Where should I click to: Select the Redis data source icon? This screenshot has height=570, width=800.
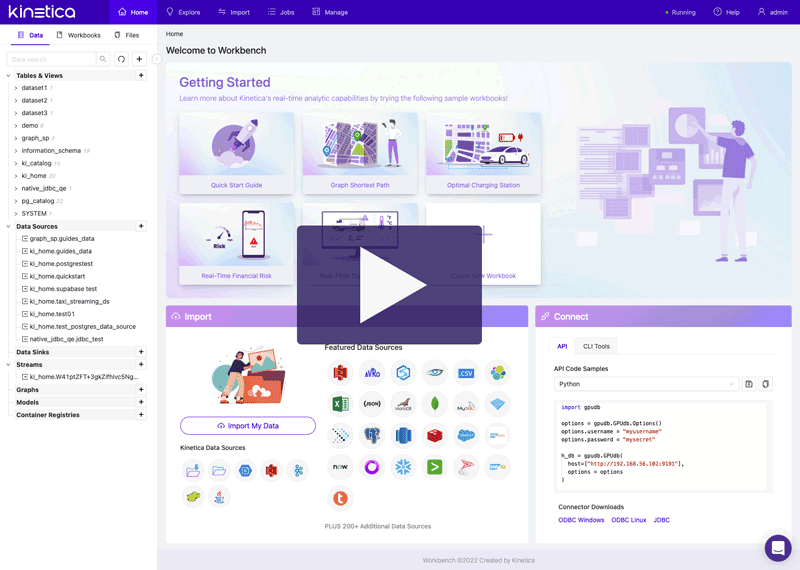[x=435, y=435]
